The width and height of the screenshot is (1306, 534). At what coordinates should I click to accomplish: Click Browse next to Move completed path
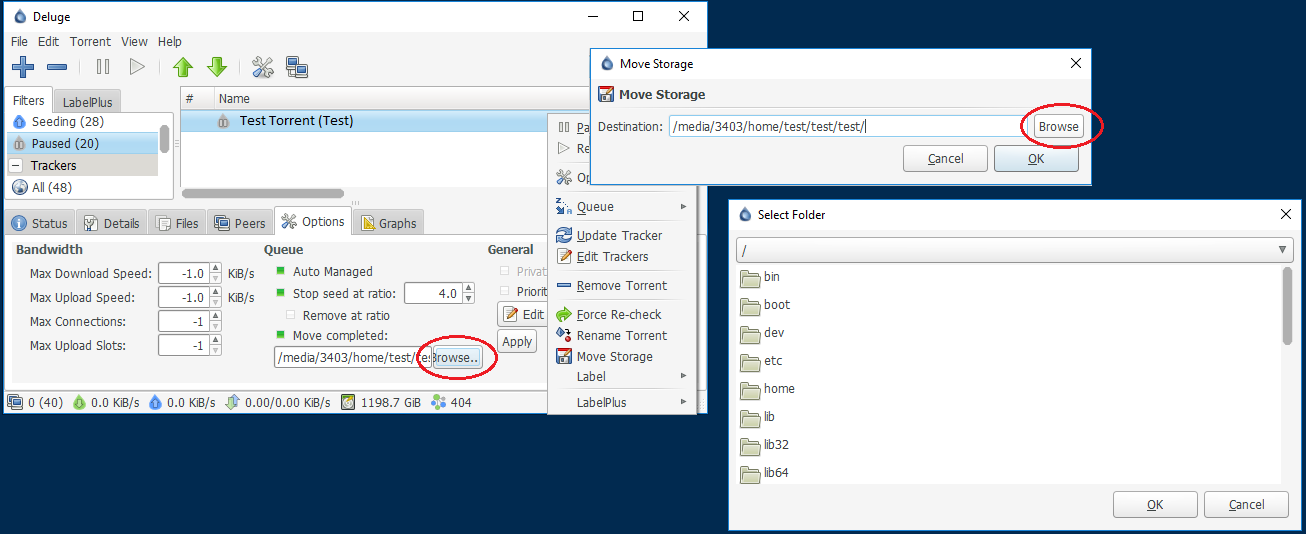point(456,358)
